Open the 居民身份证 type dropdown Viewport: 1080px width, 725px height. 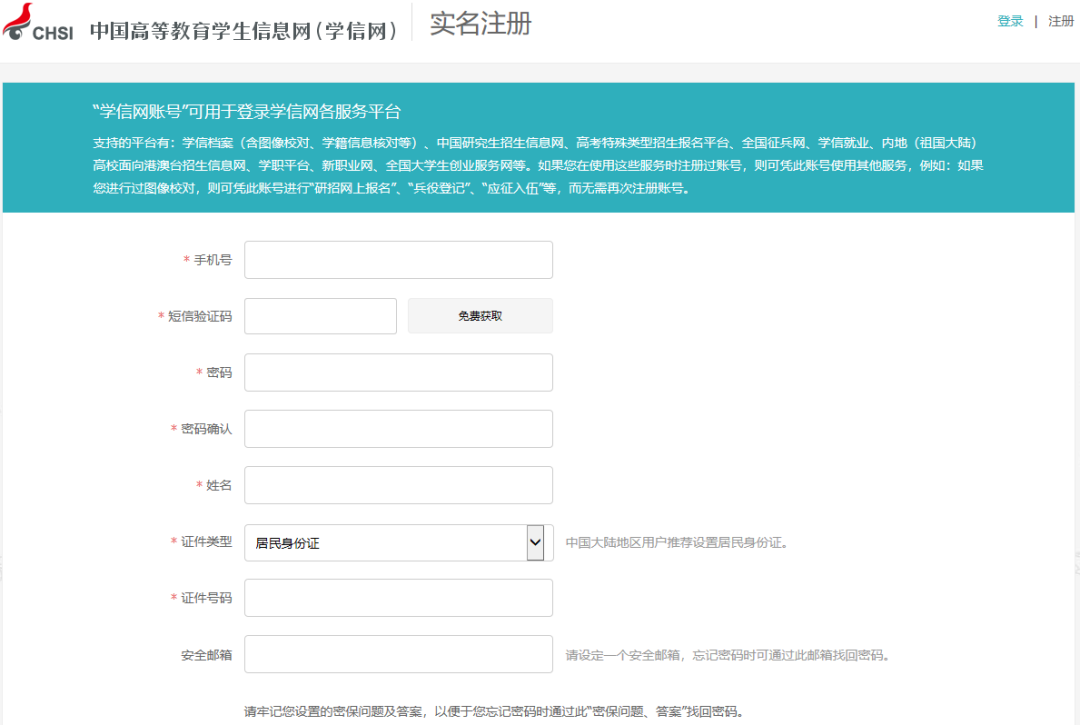pos(385,543)
